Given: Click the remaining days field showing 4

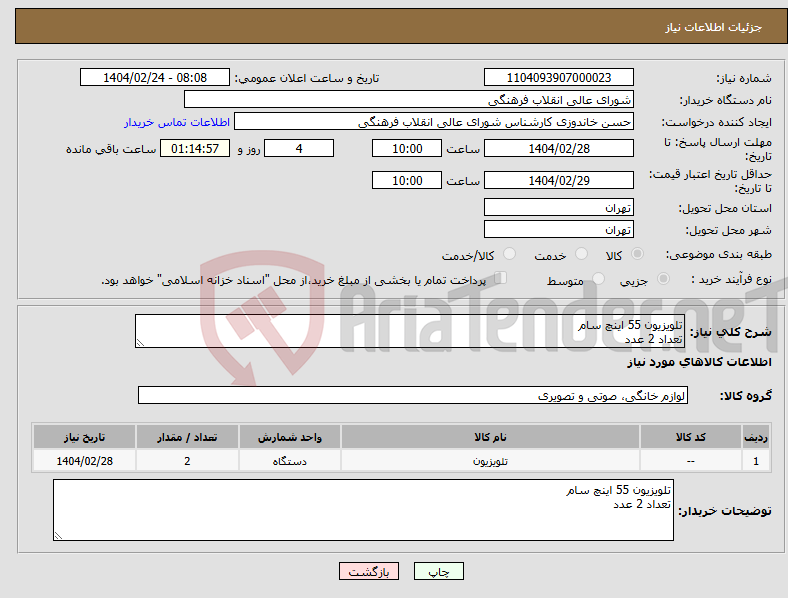Looking at the screenshot, I should [299, 148].
